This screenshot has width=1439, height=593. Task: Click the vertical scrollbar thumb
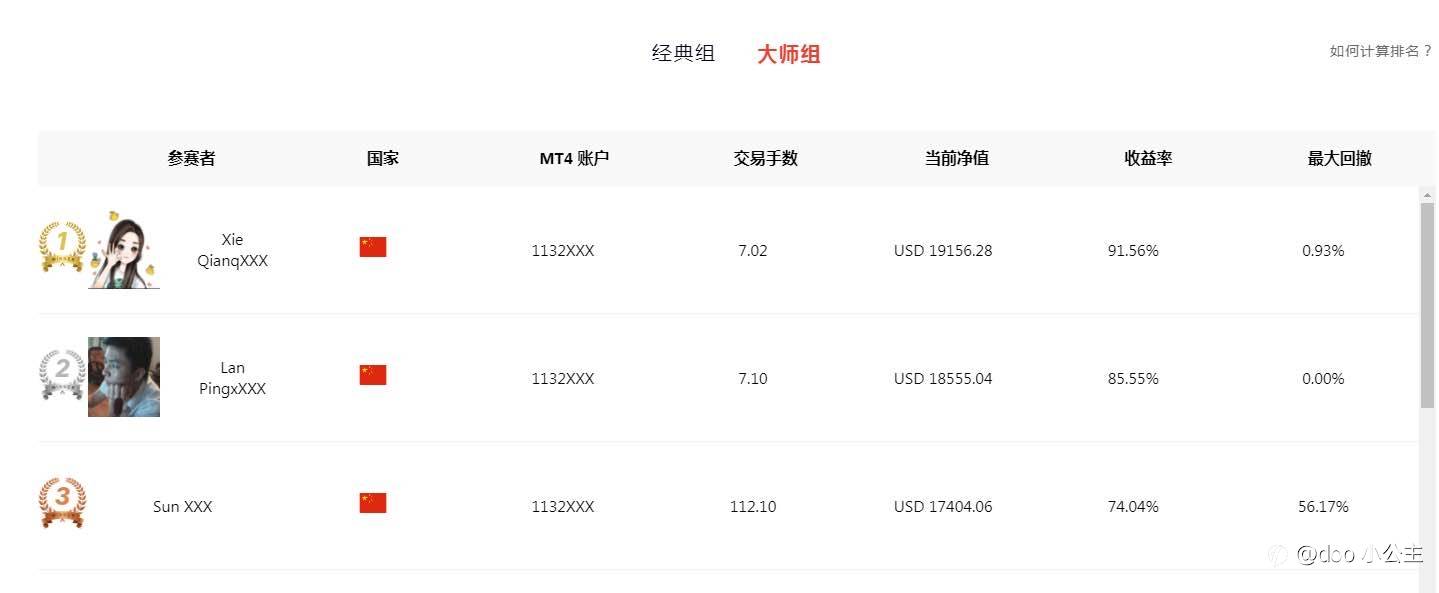coord(1427,305)
